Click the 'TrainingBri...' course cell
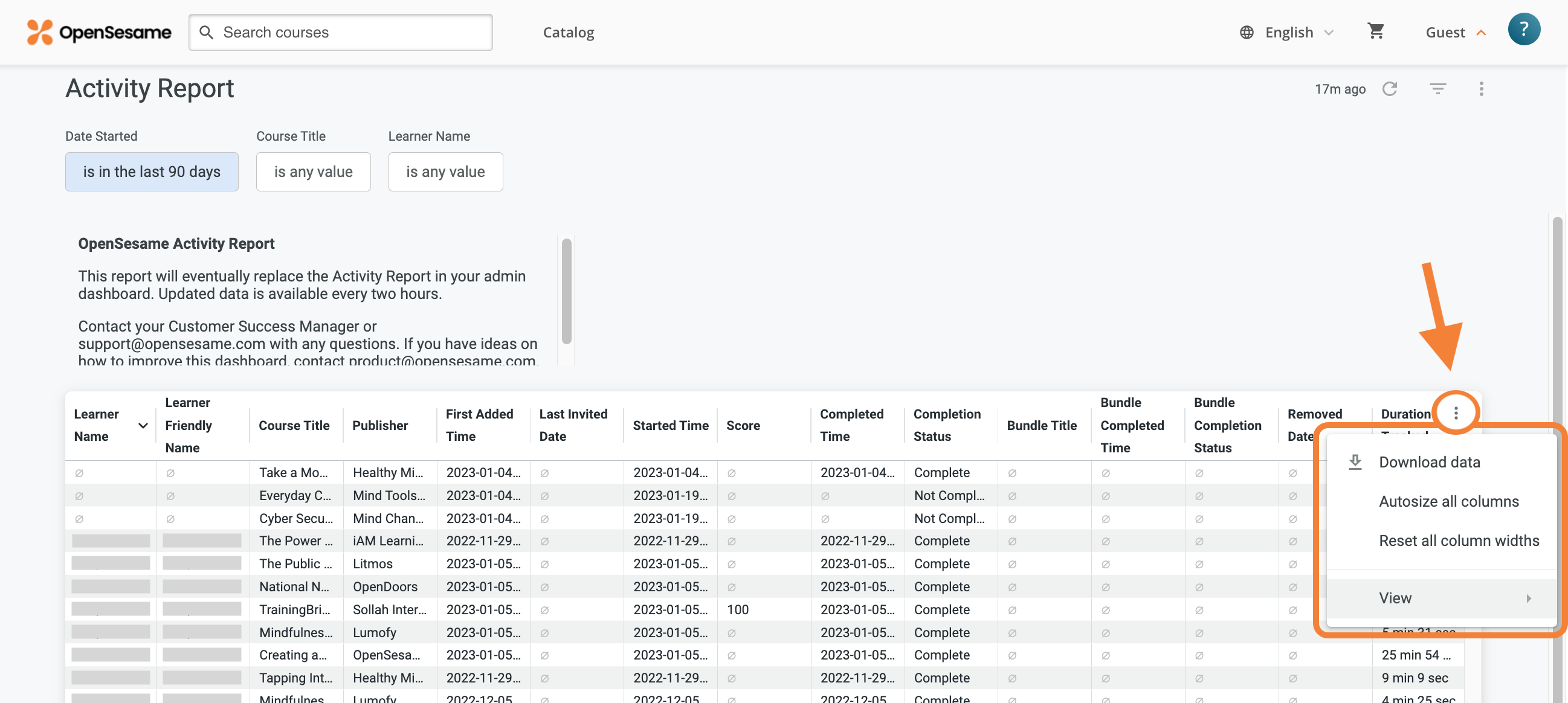Screen dimensions: 1568x703 click(296, 609)
